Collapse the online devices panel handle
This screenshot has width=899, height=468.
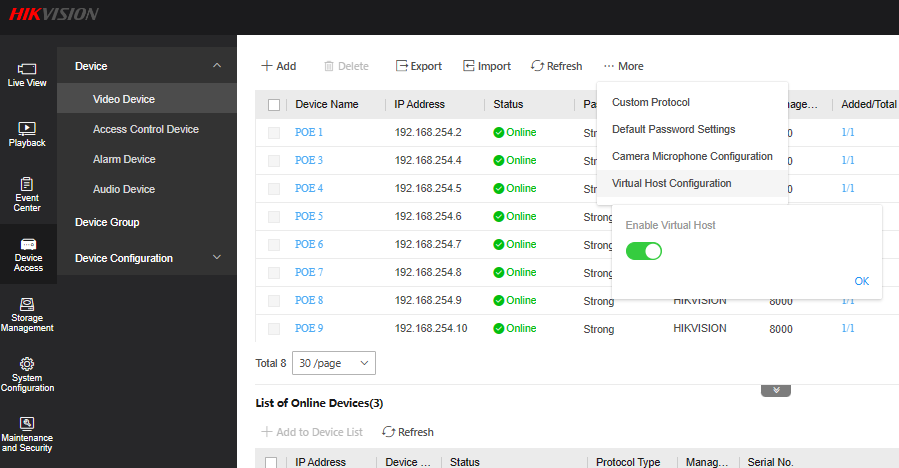pyautogui.click(x=776, y=390)
